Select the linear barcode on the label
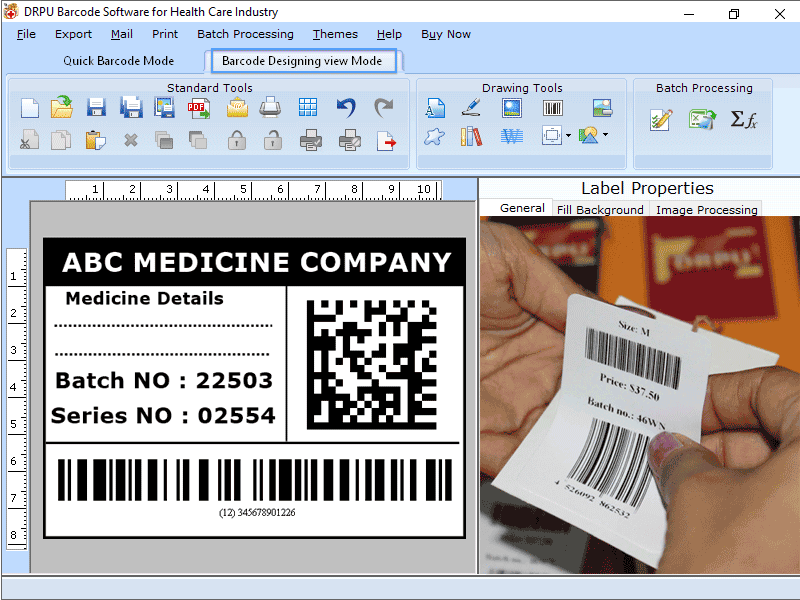The width and height of the screenshot is (800, 600). (255, 480)
